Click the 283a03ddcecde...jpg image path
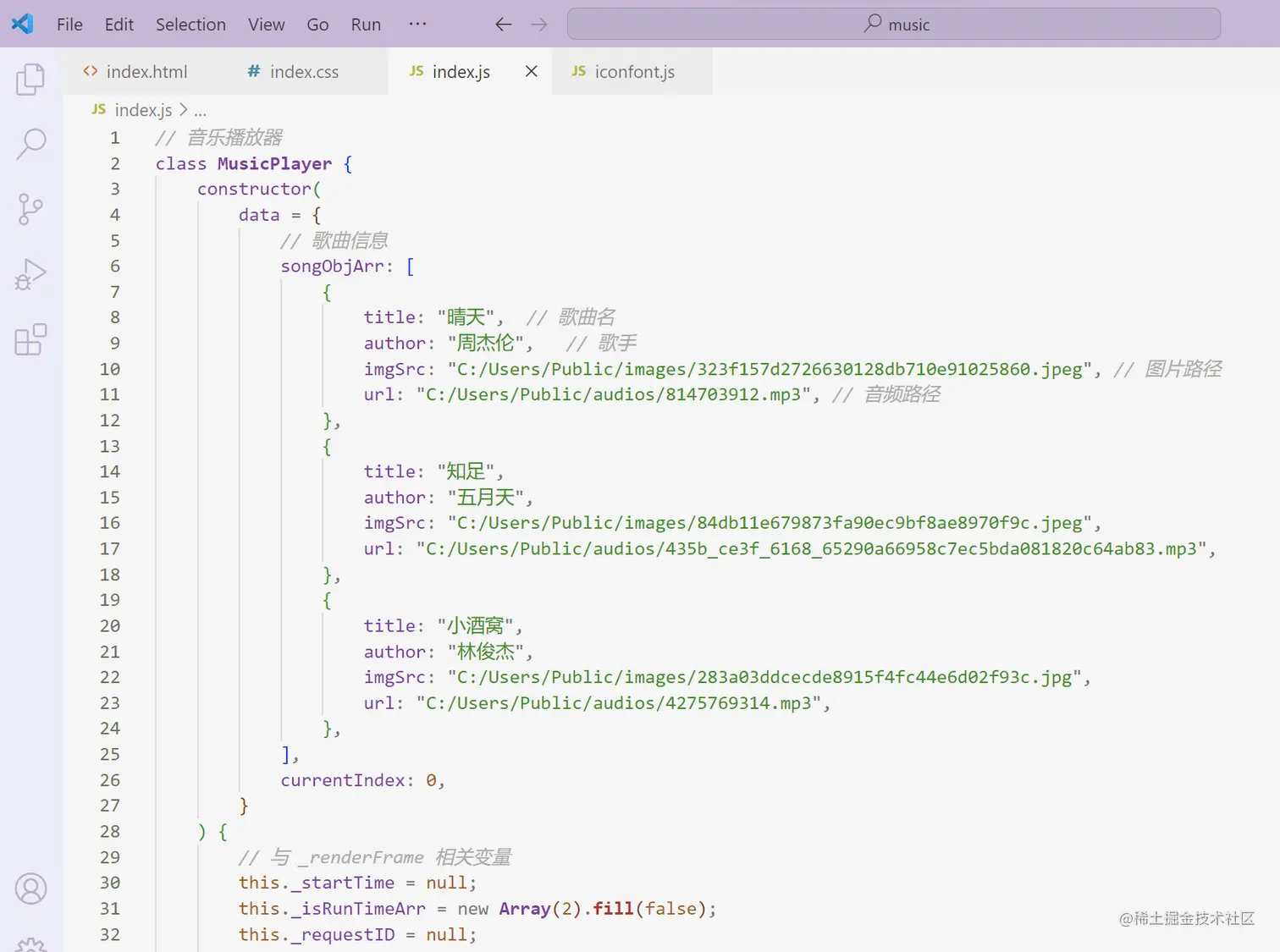The image size is (1280, 952). click(764, 677)
